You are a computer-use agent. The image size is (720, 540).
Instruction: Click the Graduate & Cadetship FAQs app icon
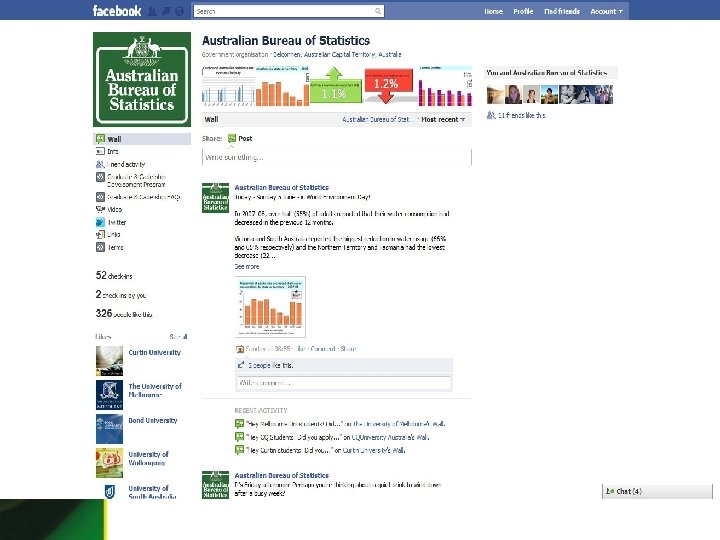(x=100, y=197)
